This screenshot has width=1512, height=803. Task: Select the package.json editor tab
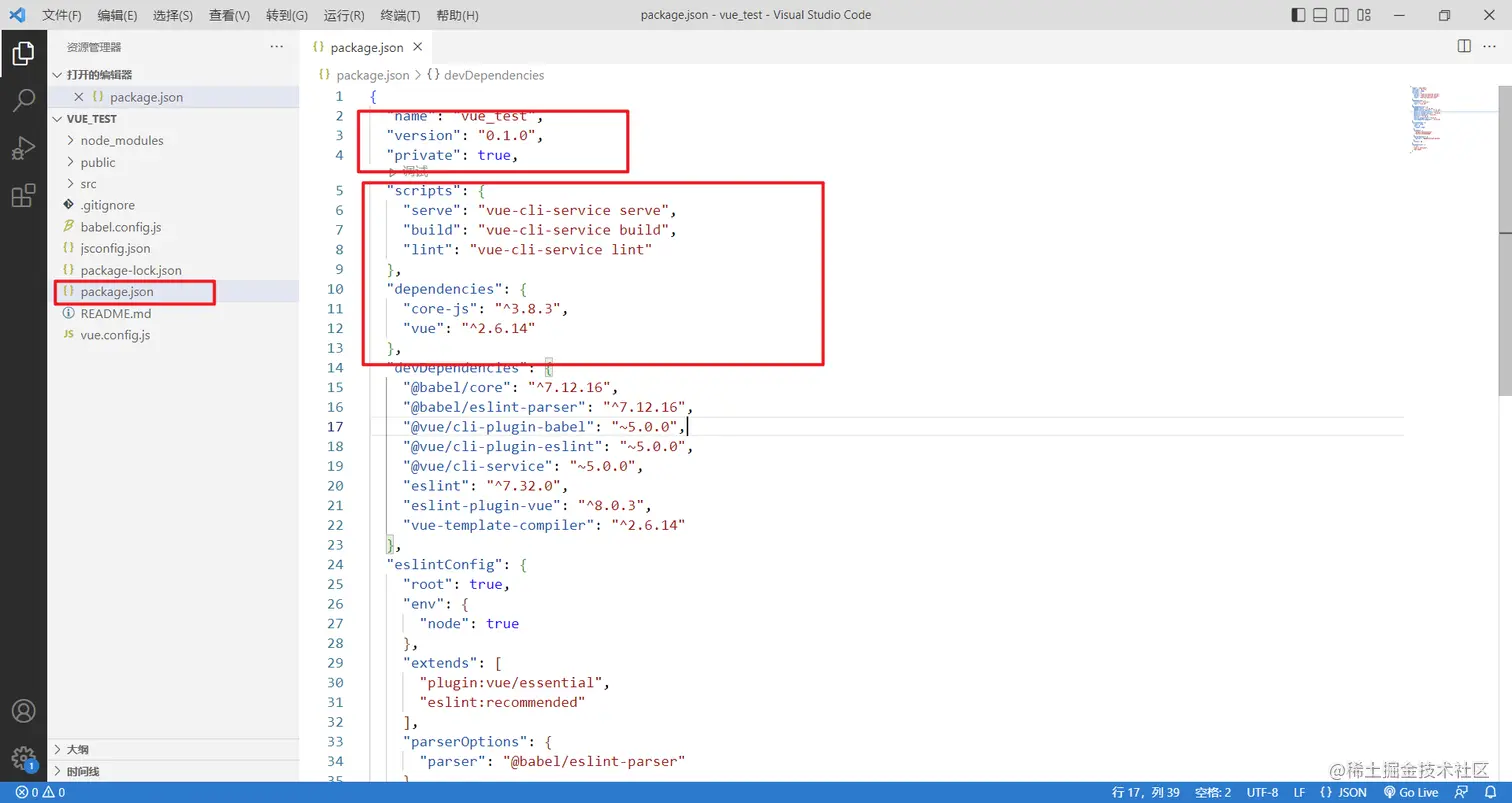(x=368, y=47)
